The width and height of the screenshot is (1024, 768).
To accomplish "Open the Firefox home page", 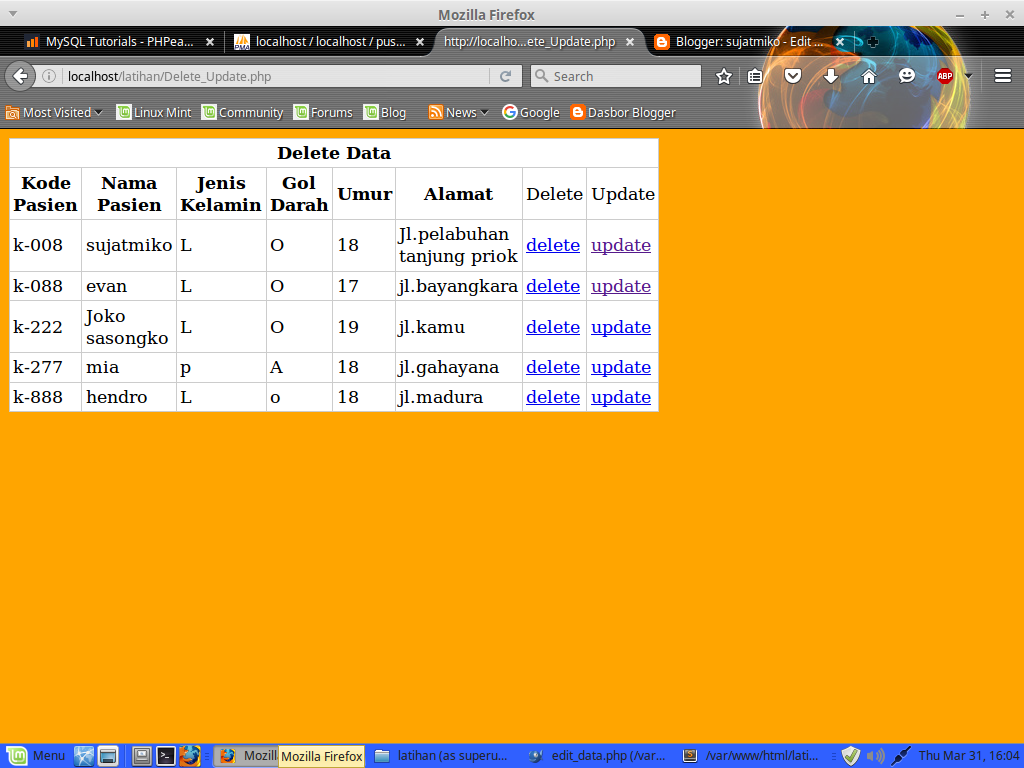I will click(869, 76).
